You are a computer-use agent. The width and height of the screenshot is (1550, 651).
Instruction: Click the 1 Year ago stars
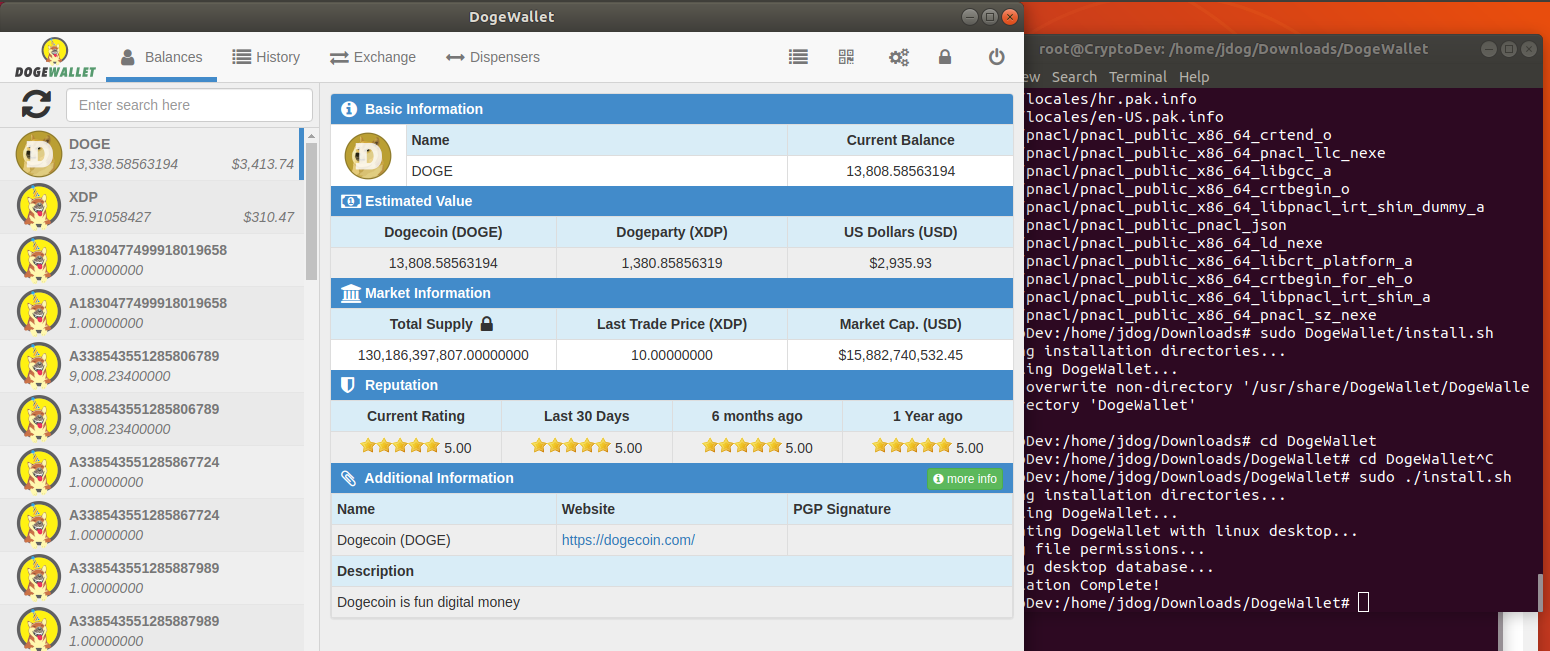point(912,446)
